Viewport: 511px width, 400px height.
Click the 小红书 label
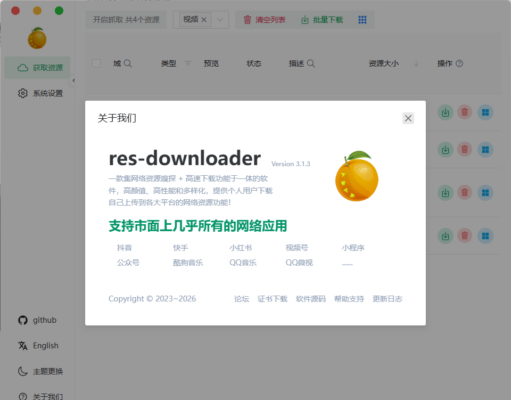pyautogui.click(x=241, y=248)
